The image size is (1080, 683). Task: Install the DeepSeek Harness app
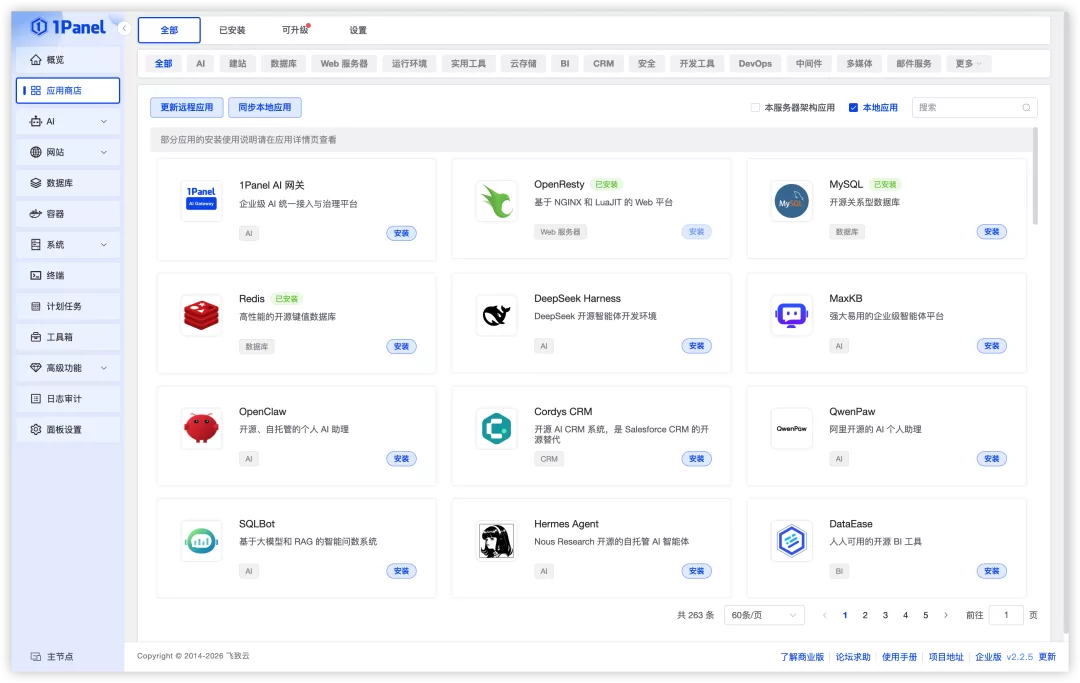(x=696, y=346)
